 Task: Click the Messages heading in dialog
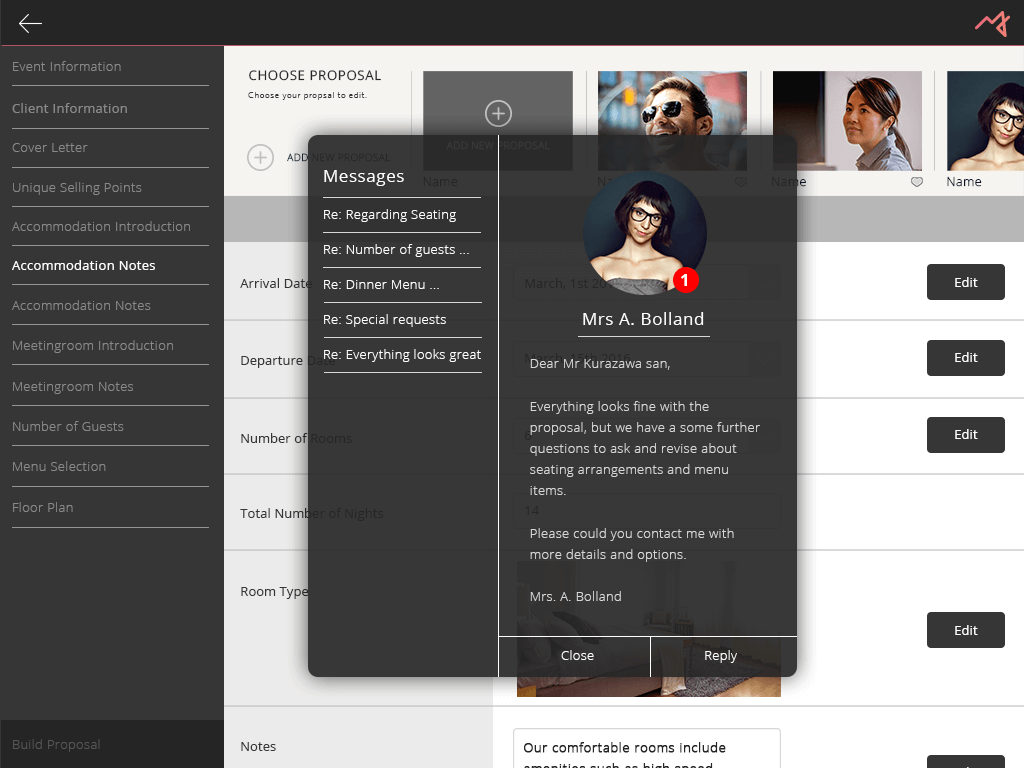[364, 176]
